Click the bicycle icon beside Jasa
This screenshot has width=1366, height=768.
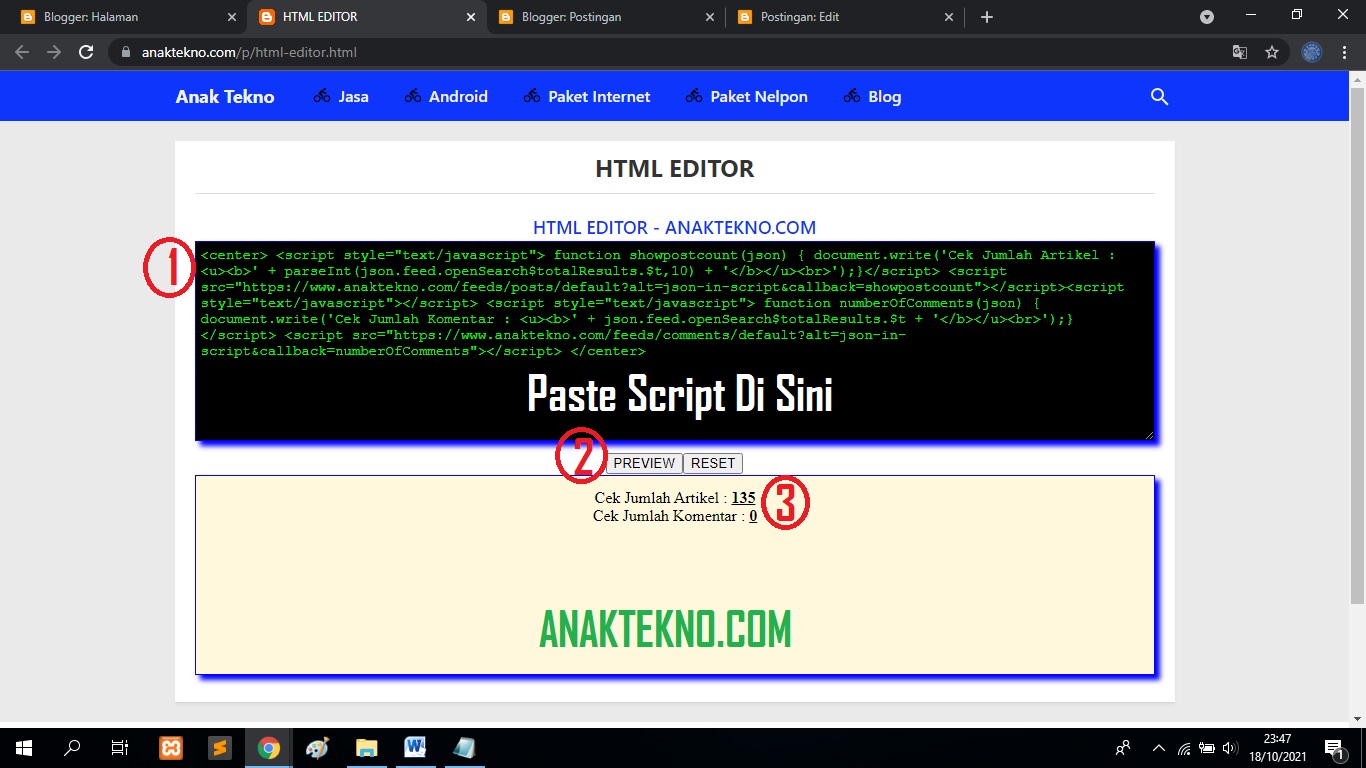tap(322, 97)
